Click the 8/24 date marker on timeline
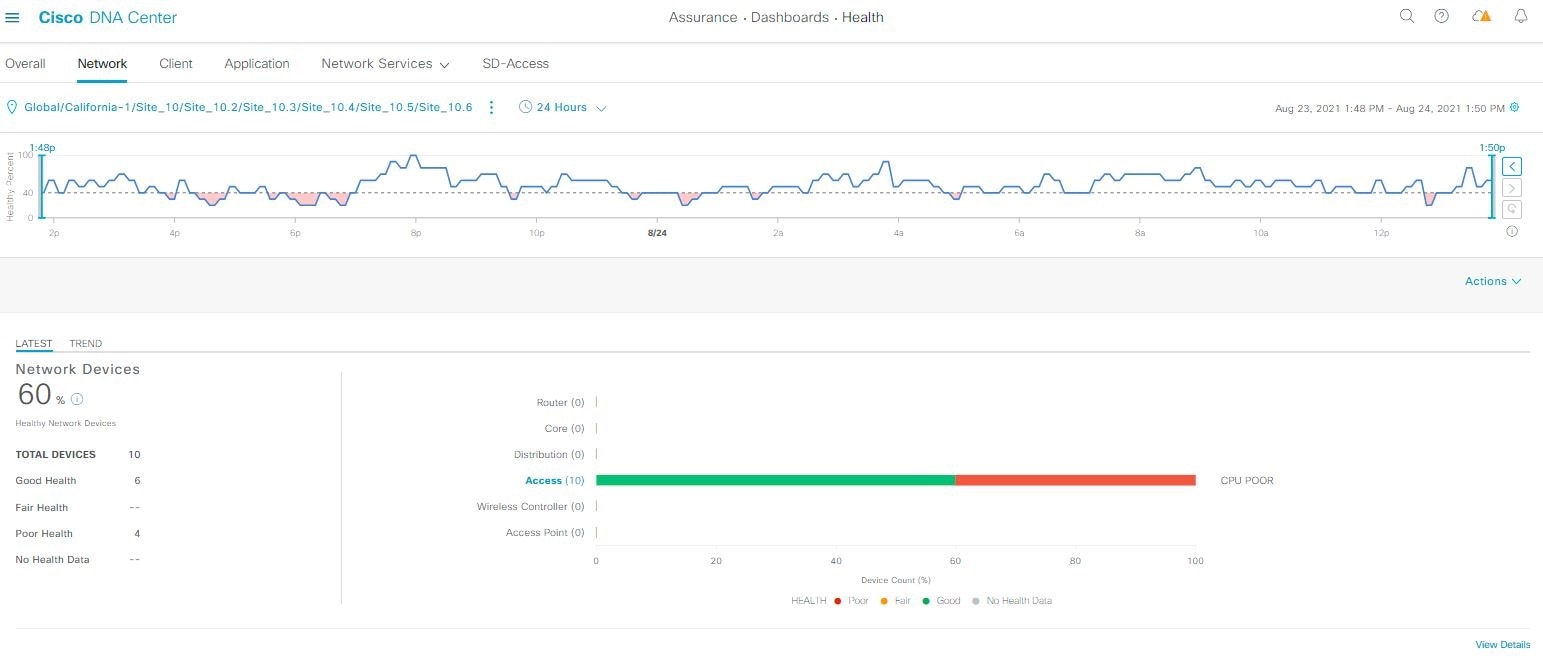This screenshot has width=1543, height=658. coord(657,232)
